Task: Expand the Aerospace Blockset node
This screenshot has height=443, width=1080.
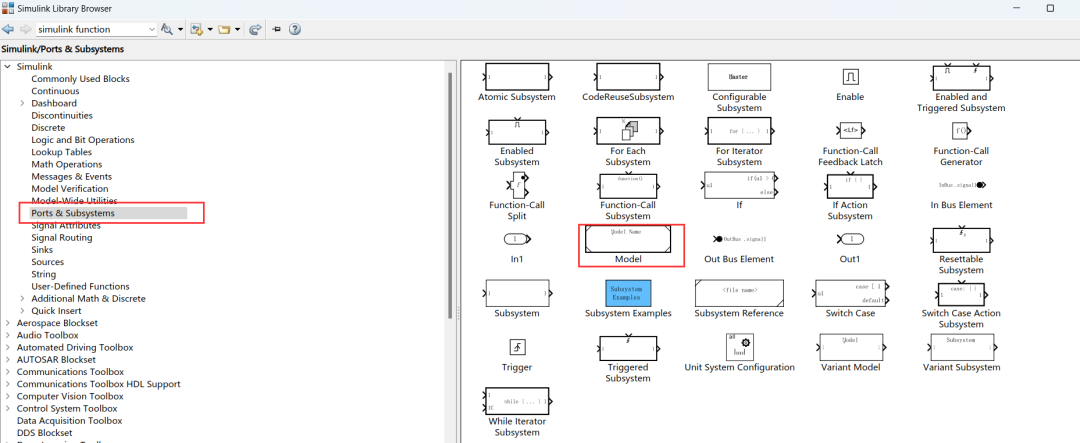Action: pyautogui.click(x=8, y=323)
